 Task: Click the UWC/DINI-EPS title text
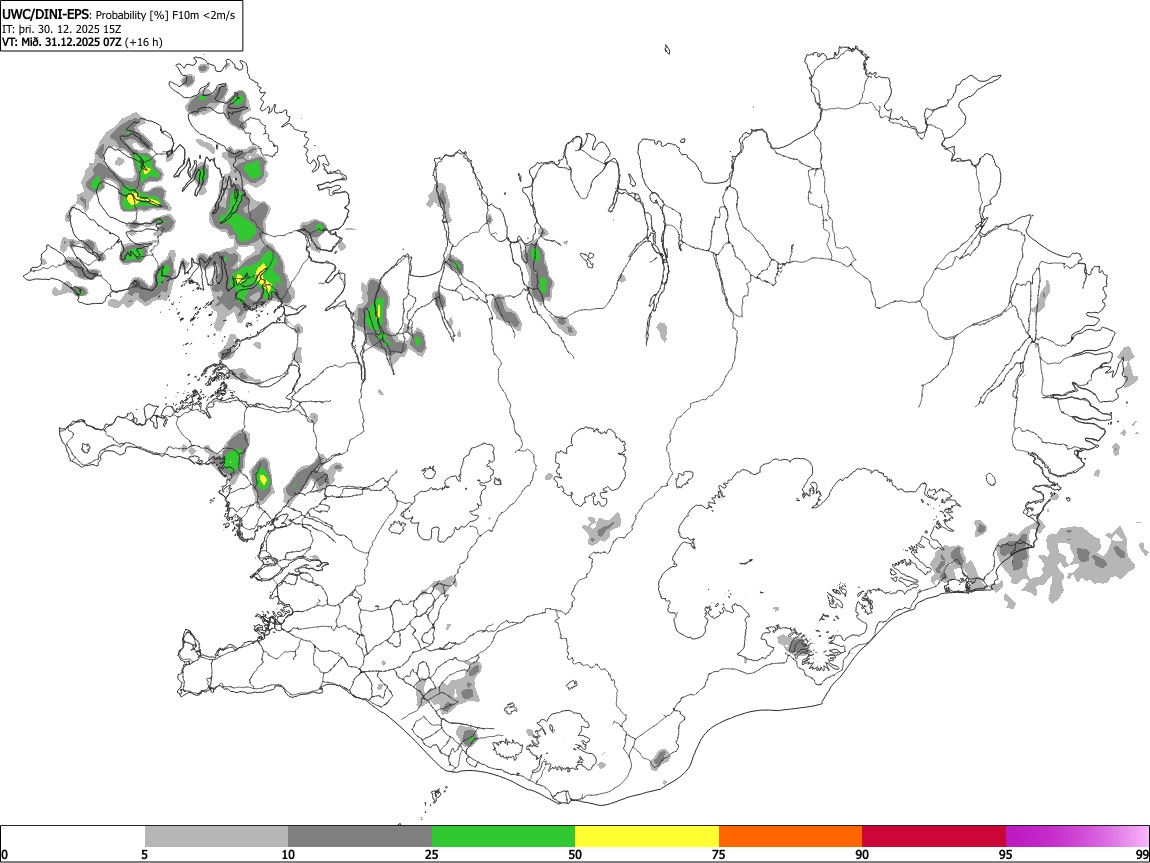pyautogui.click(x=46, y=15)
